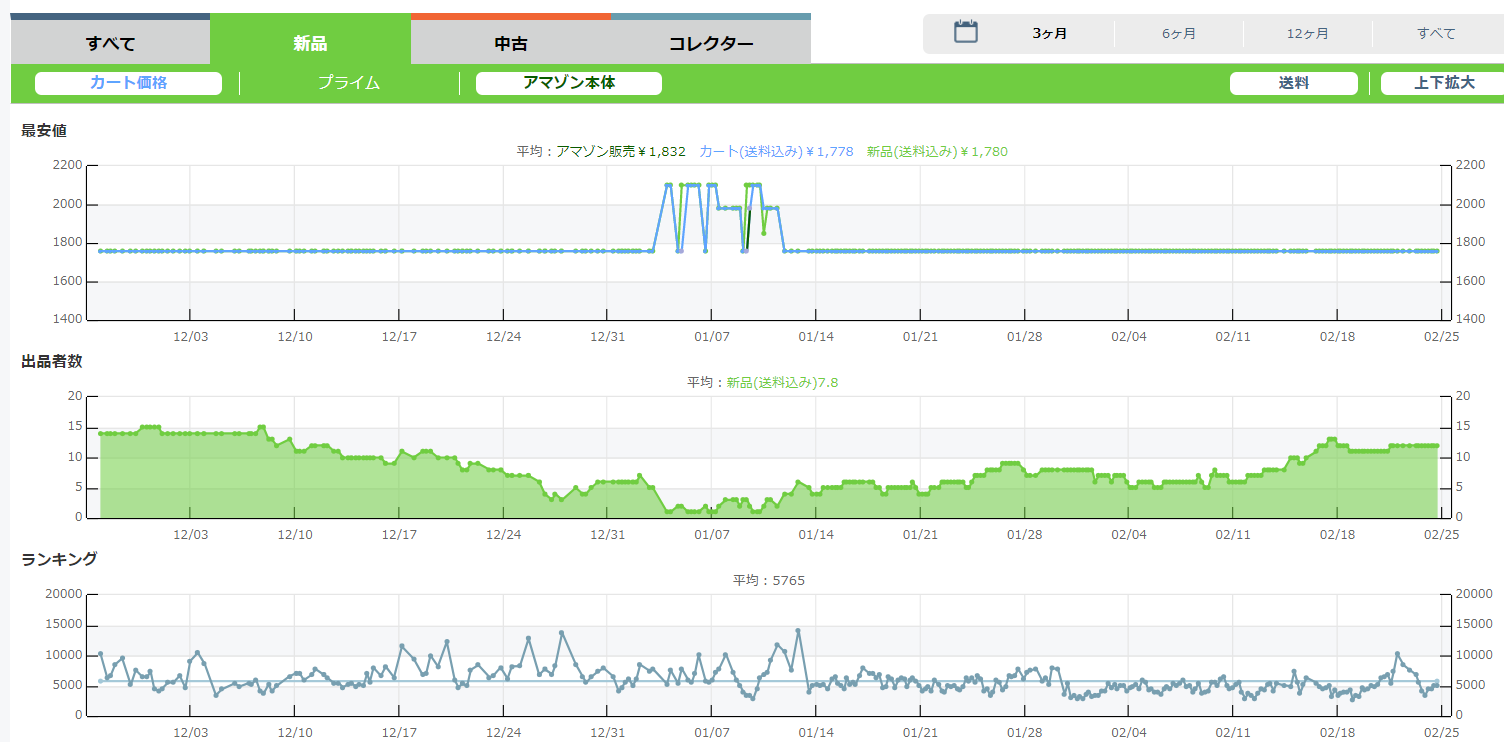
Task: Toggle the プライム price filter
Action: 349,83
